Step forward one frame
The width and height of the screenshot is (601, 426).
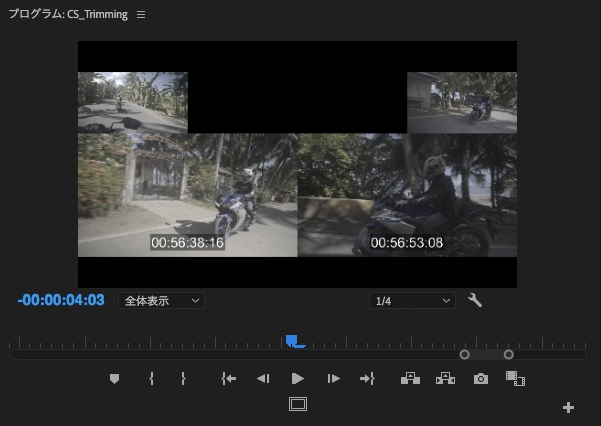[x=333, y=379]
